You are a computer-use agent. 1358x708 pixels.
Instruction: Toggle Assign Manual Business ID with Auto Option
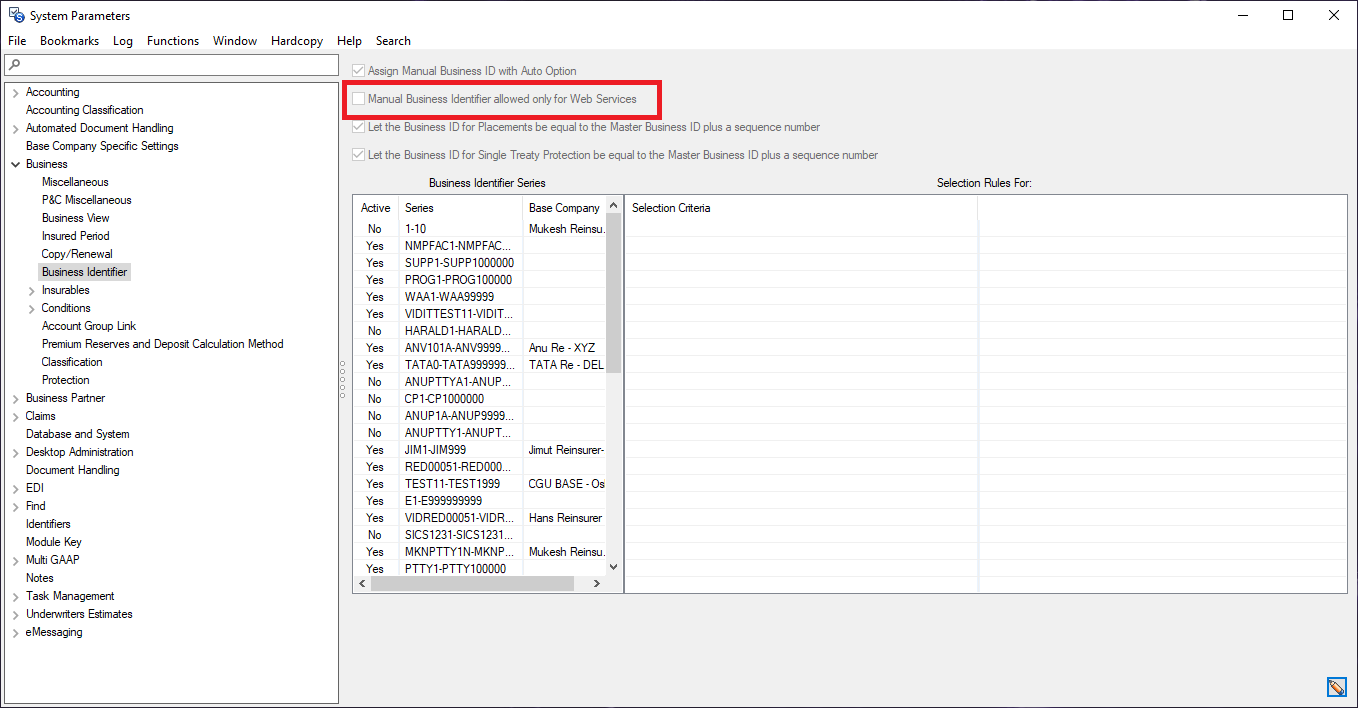click(359, 71)
